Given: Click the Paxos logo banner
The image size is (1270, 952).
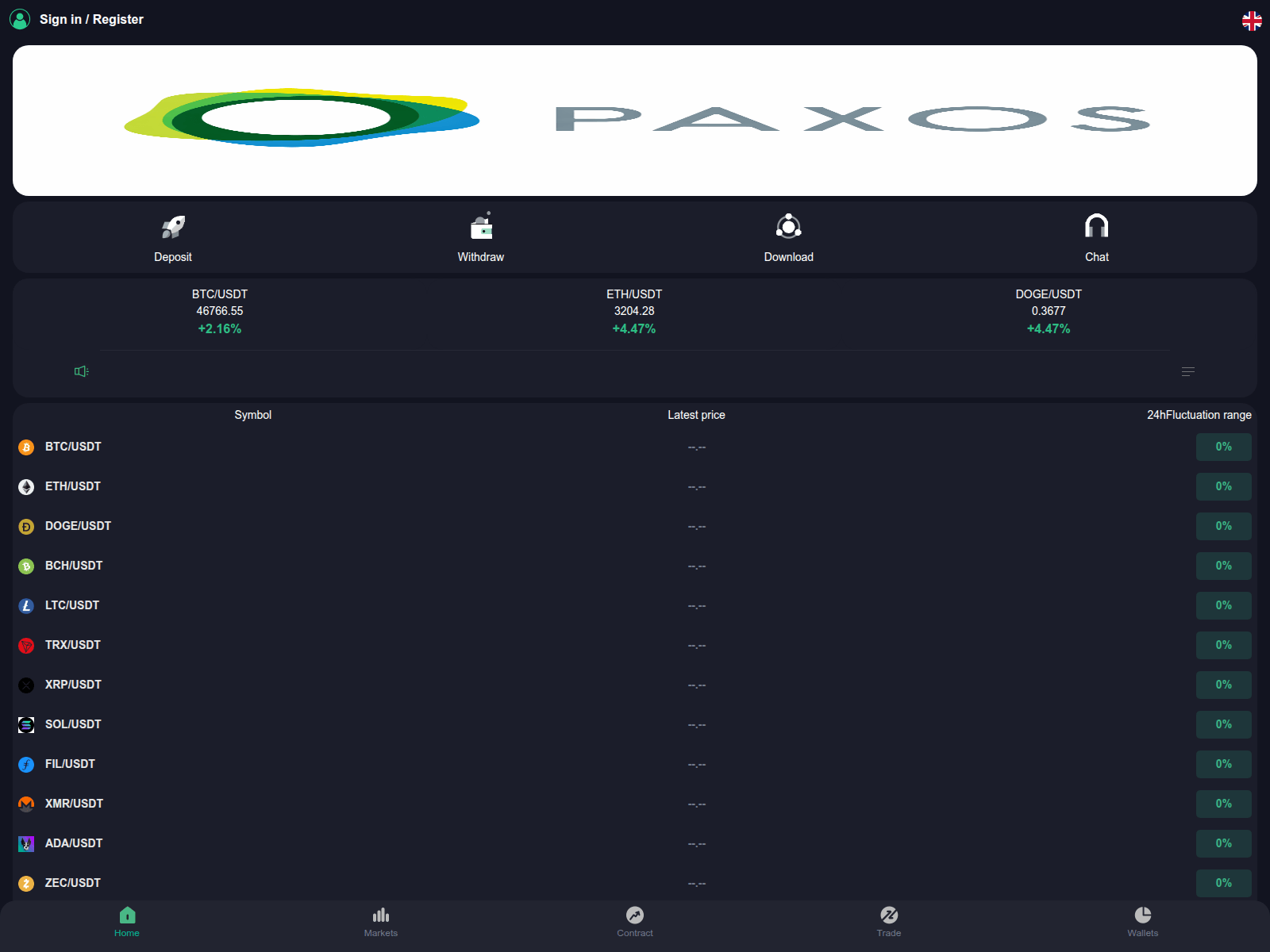Looking at the screenshot, I should click(635, 120).
